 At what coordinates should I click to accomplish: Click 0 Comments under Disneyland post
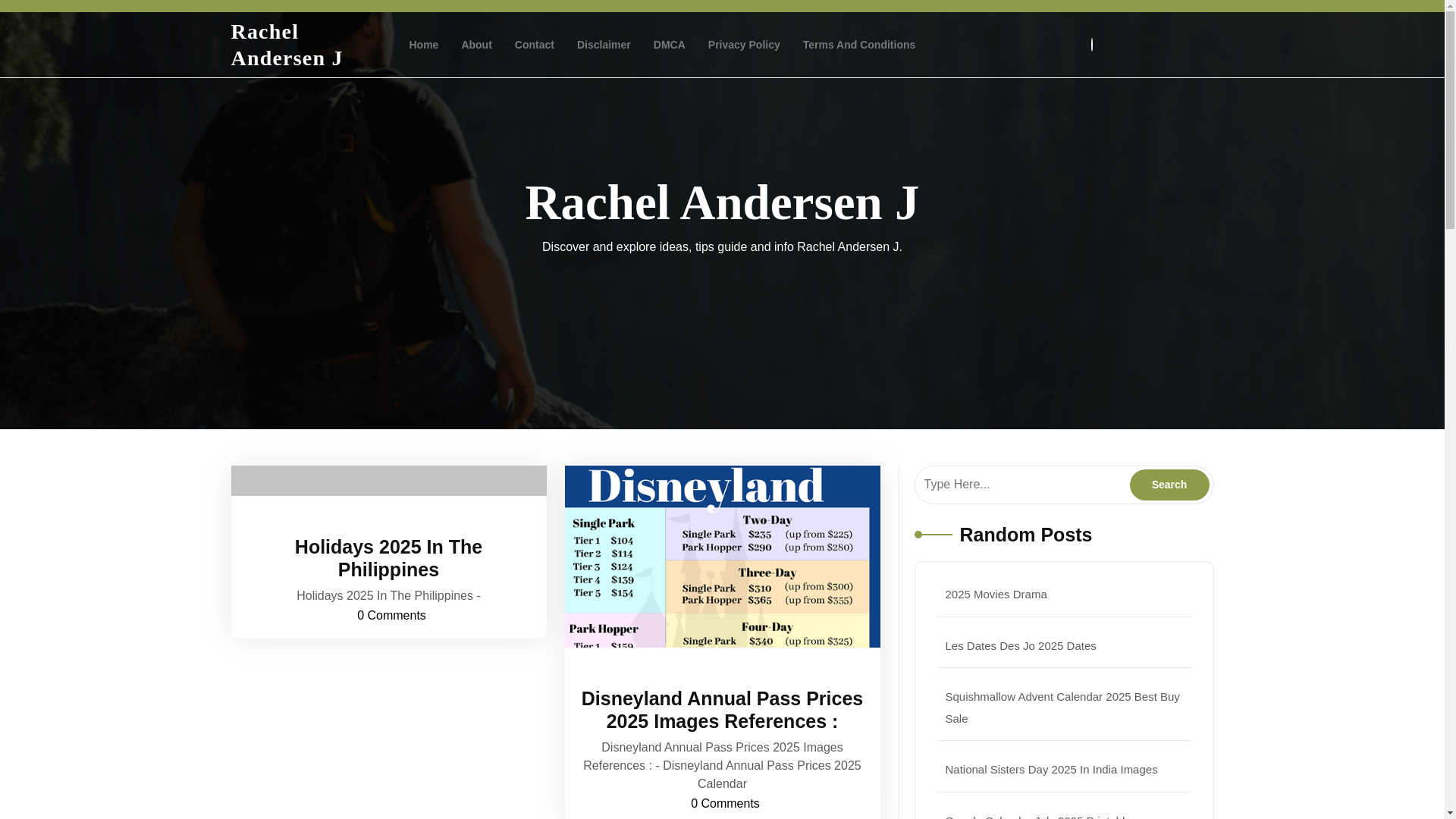725,804
